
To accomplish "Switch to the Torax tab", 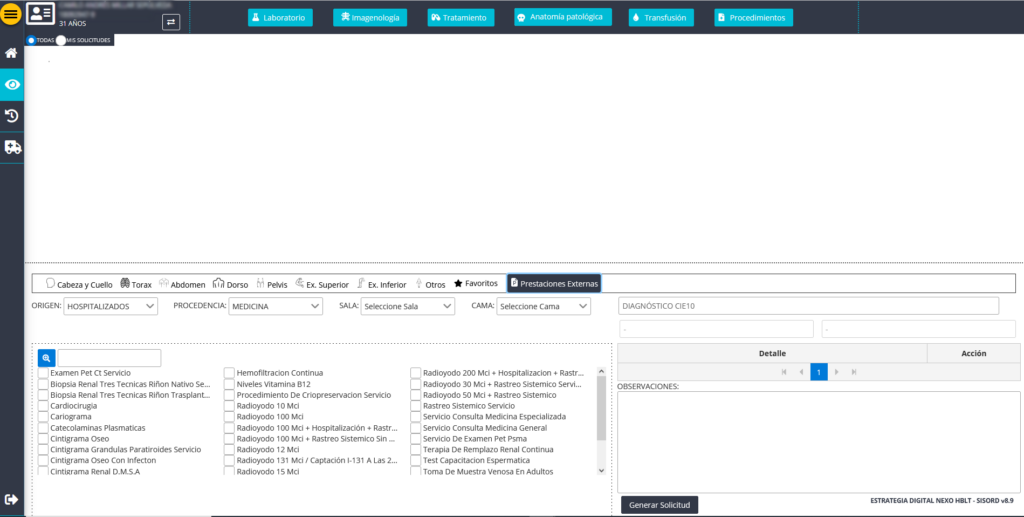I will pyautogui.click(x=136, y=284).
